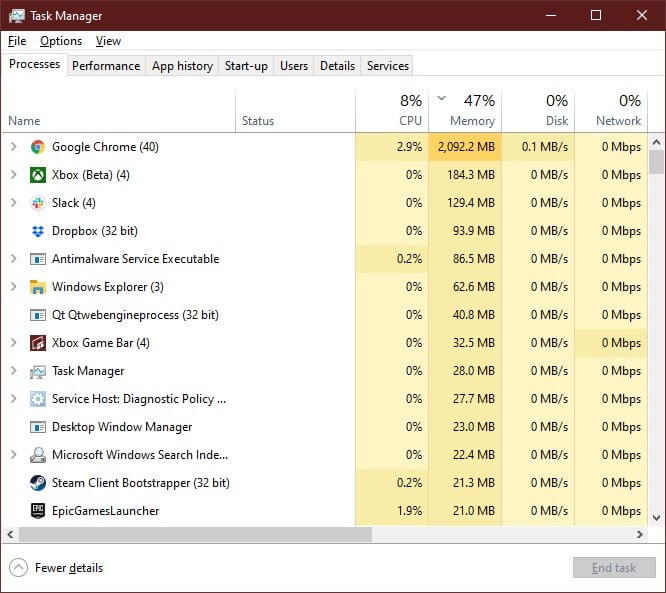
Task: Select the Dropbox (32 bit) process name
Action: pos(95,231)
